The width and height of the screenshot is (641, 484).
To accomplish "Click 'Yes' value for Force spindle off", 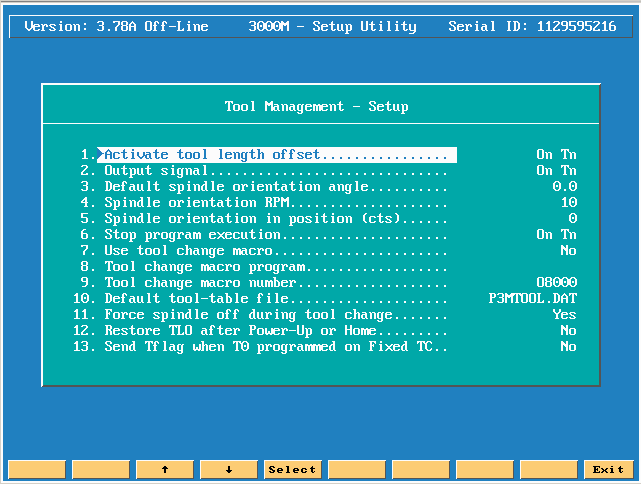I will [565, 314].
